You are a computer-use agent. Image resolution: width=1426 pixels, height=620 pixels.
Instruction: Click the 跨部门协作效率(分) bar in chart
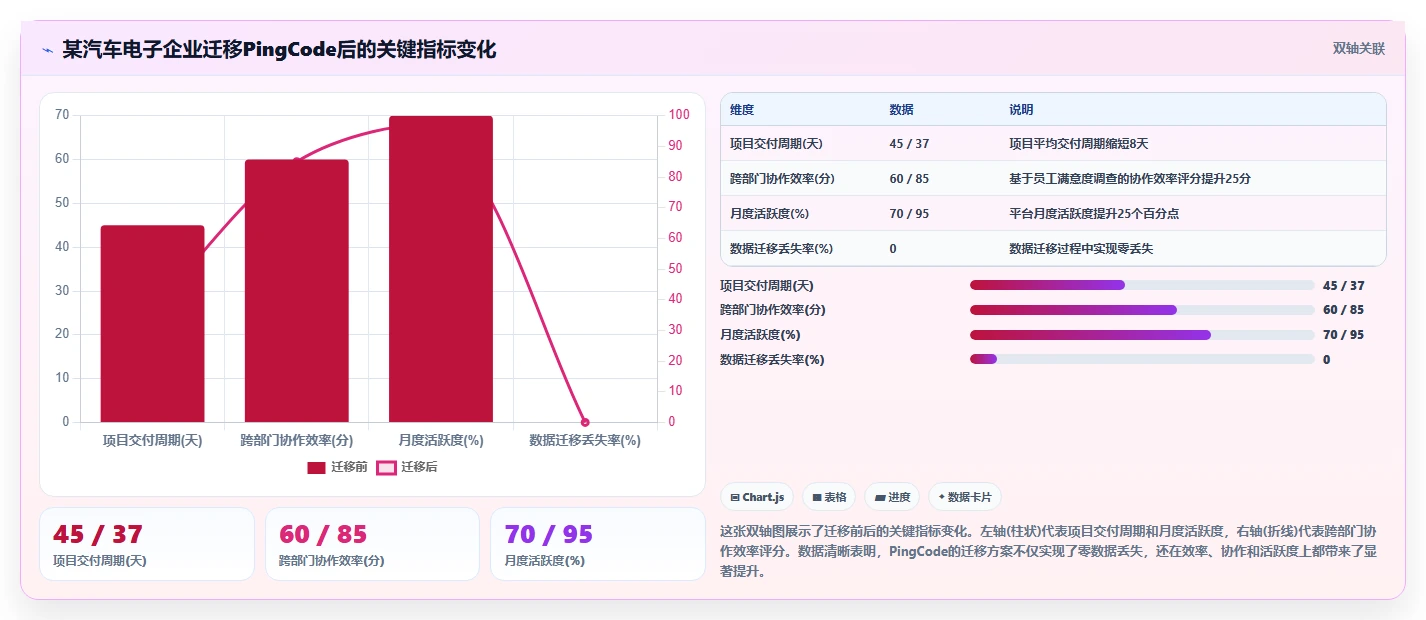click(x=296, y=291)
